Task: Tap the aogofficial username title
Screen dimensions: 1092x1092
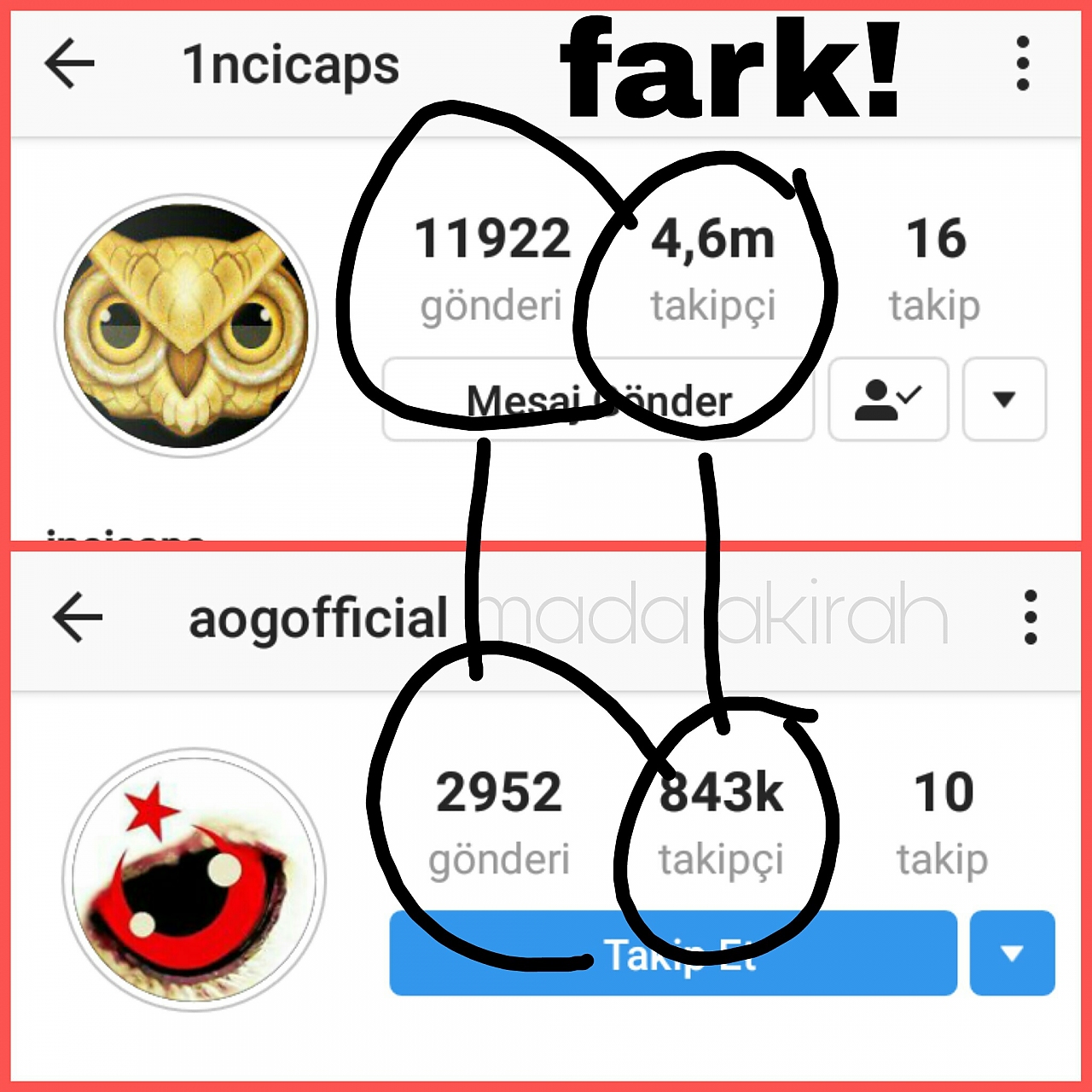Action: pyautogui.click(x=318, y=619)
